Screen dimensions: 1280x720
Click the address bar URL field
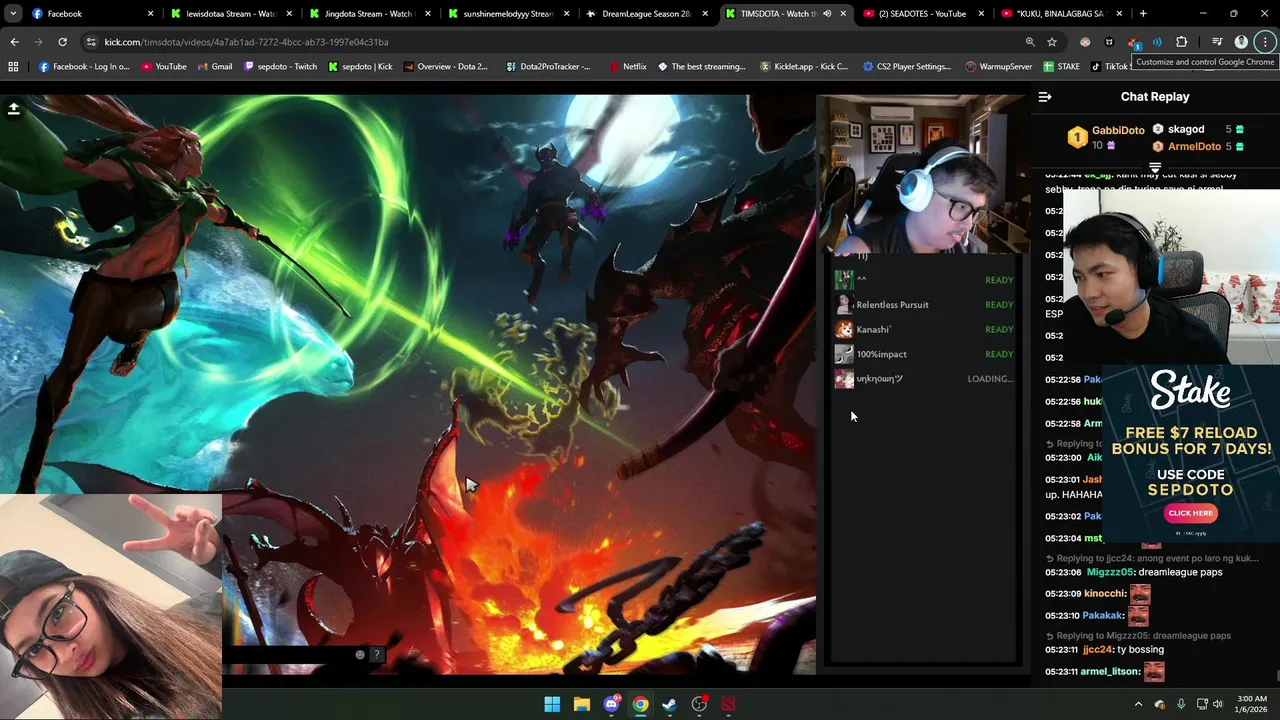coord(550,42)
